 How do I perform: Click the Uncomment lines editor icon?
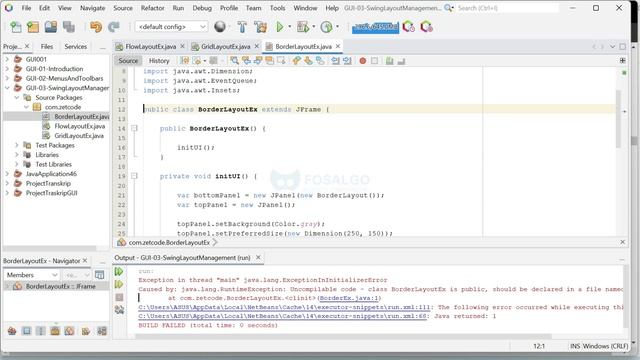(401, 61)
